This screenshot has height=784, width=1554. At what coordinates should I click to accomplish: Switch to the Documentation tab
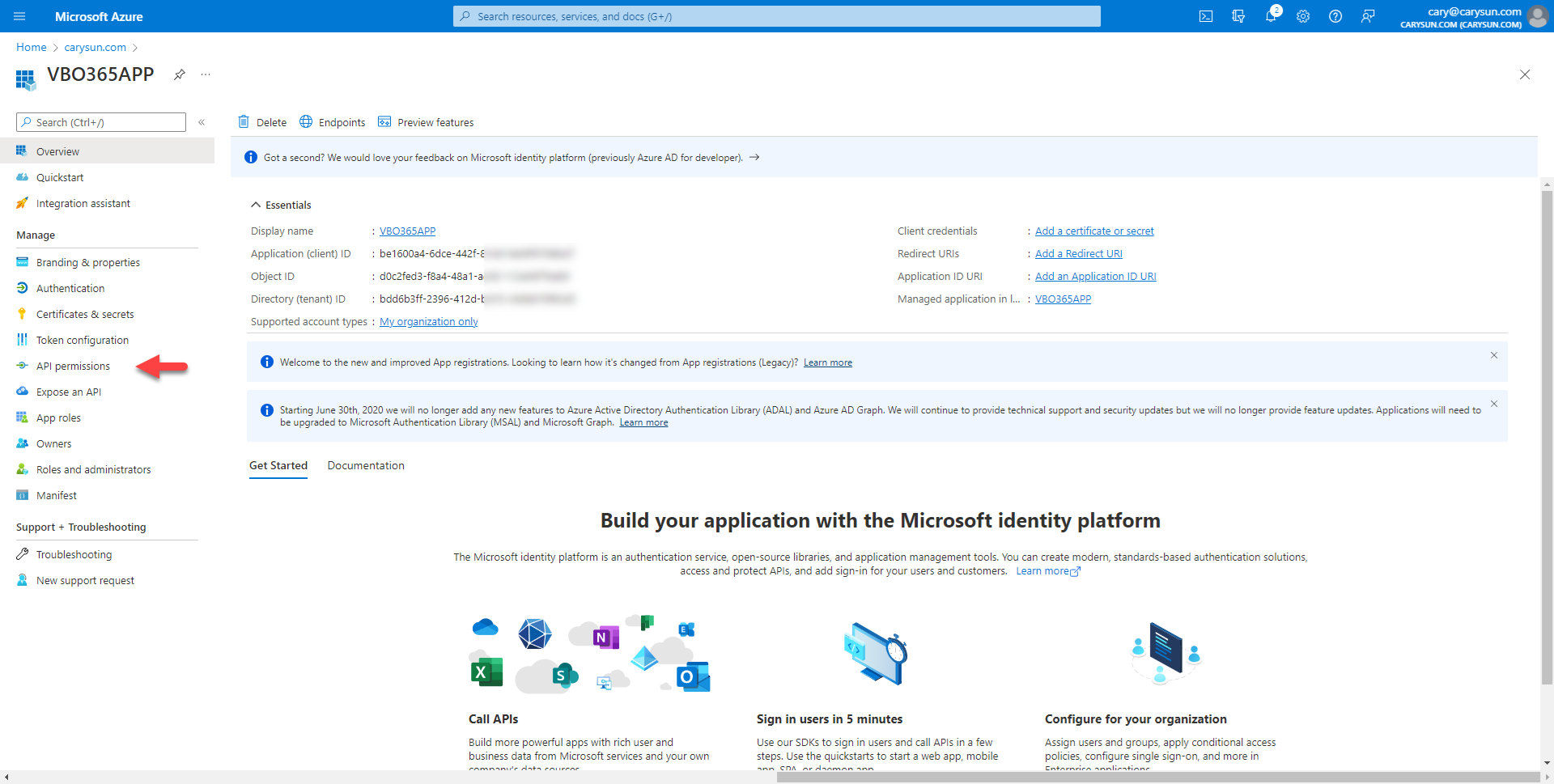(x=366, y=465)
